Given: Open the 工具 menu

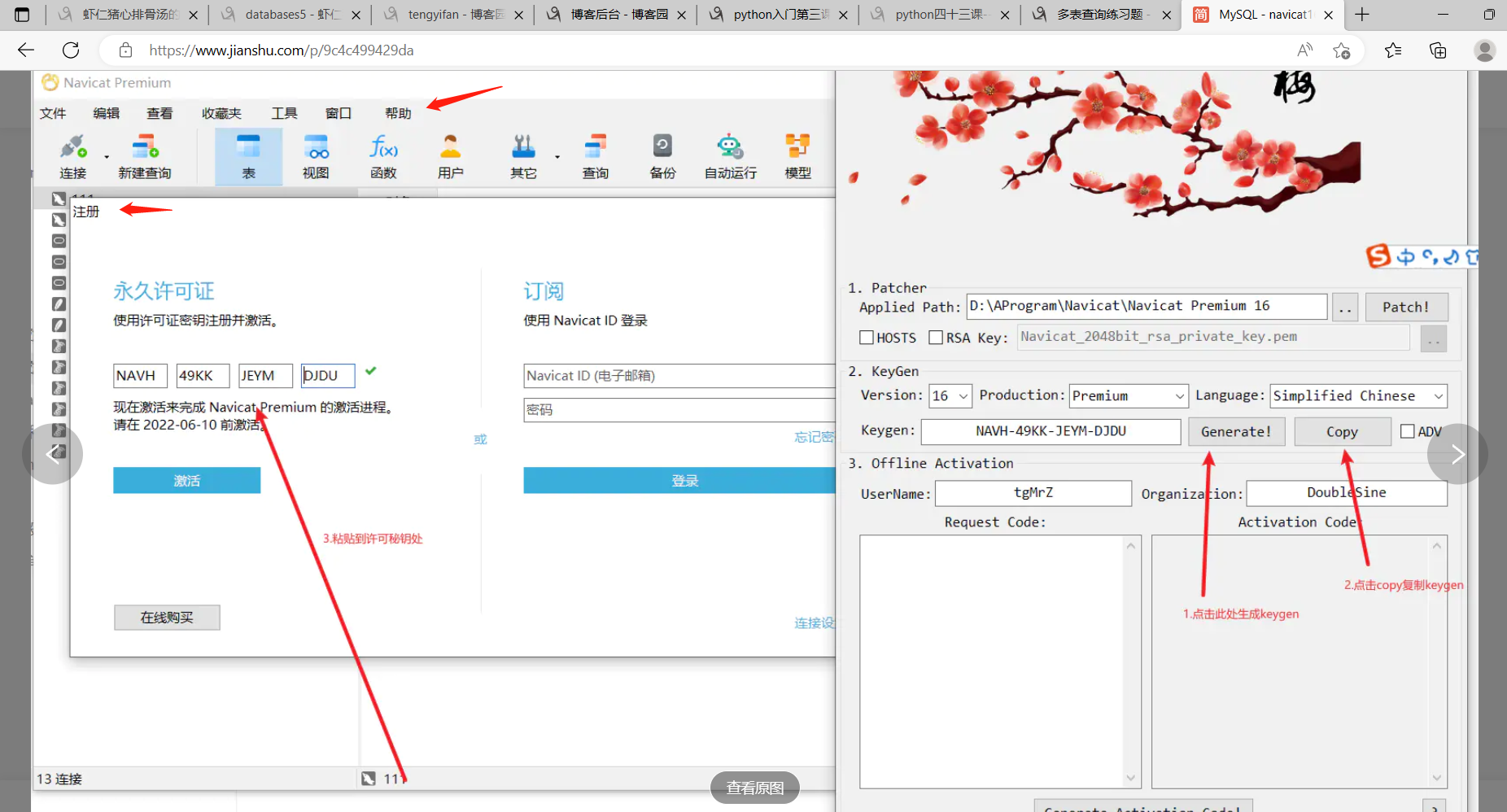Looking at the screenshot, I should (284, 113).
